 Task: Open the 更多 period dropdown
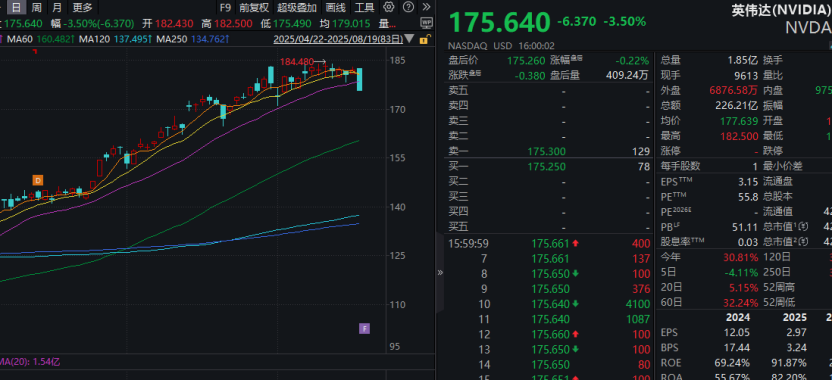82,7
